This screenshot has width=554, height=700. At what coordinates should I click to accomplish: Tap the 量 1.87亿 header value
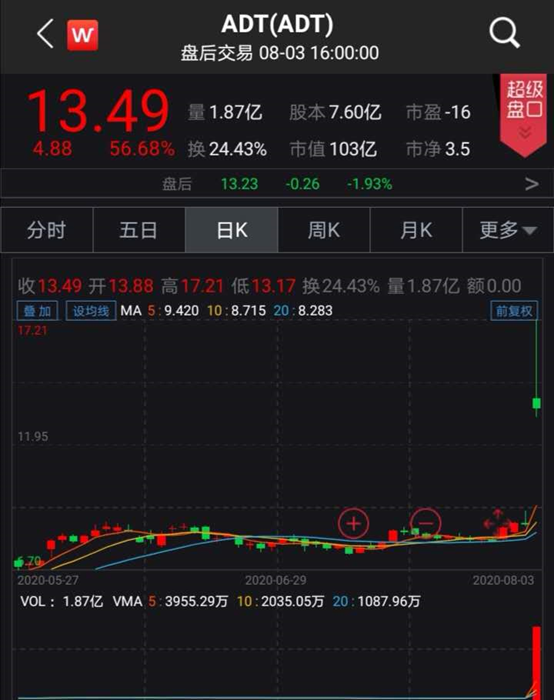point(225,112)
